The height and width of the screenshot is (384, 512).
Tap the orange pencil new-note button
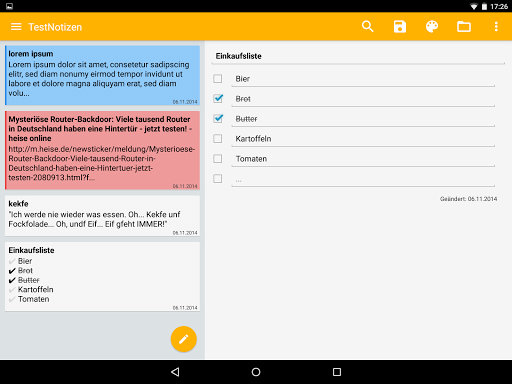(x=184, y=339)
